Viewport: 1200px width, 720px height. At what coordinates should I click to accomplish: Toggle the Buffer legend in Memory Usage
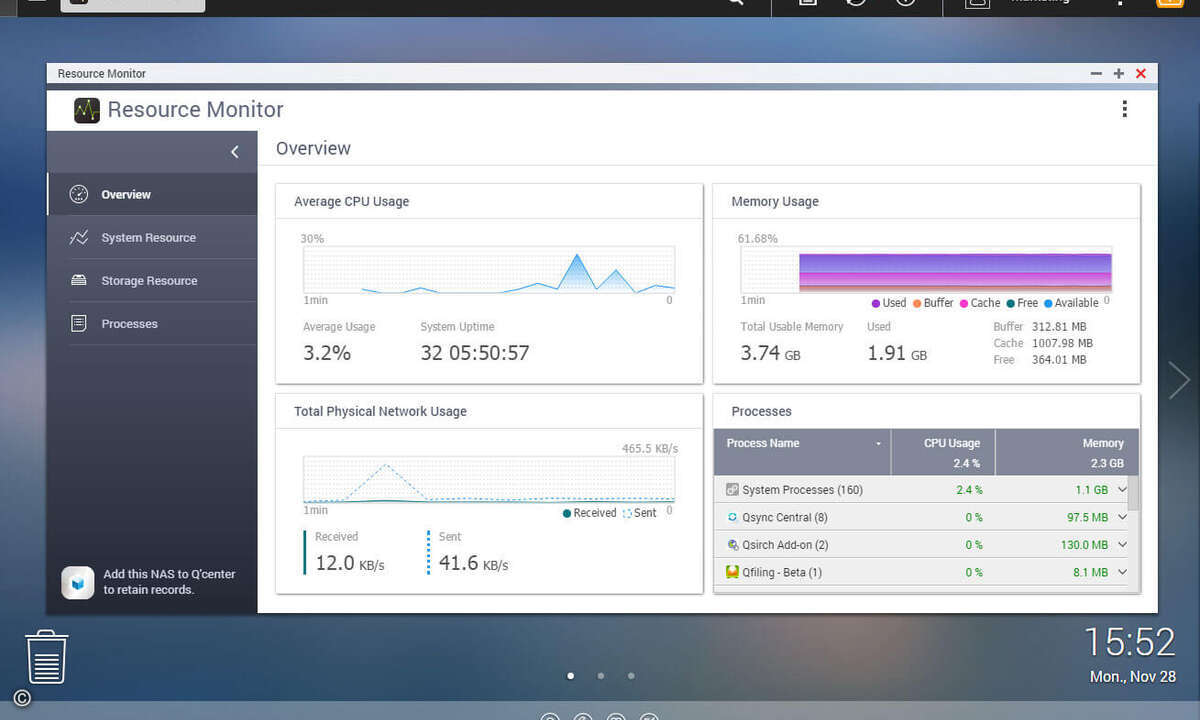tap(932, 303)
